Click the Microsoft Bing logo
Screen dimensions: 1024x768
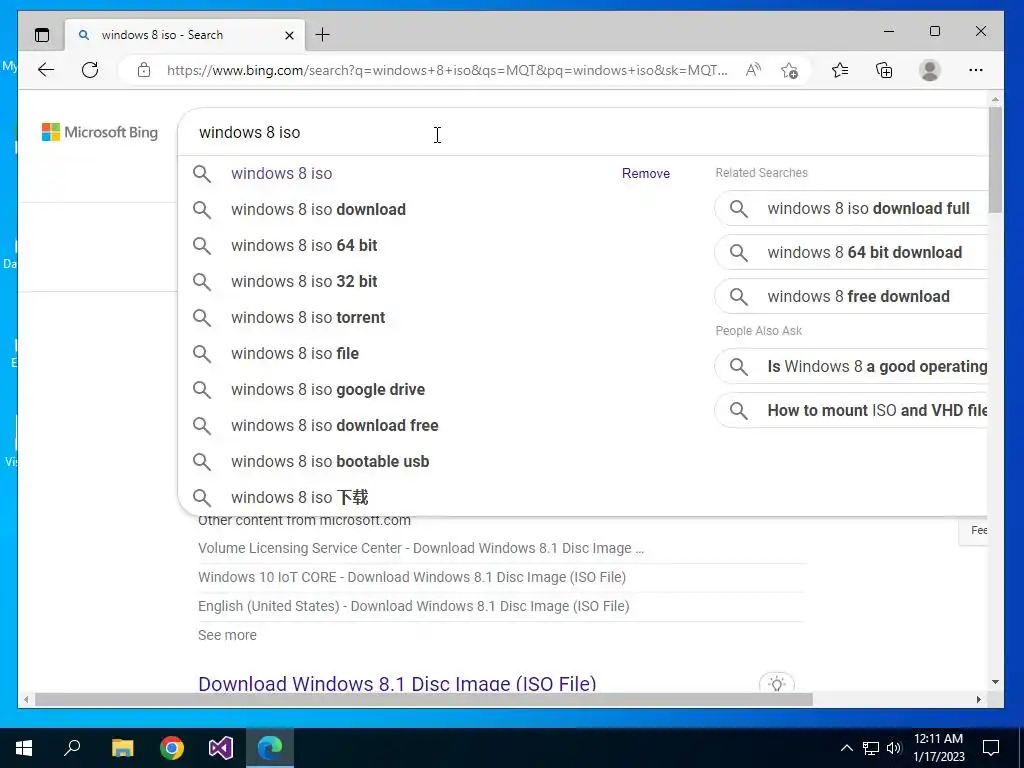pyautogui.click(x=100, y=132)
